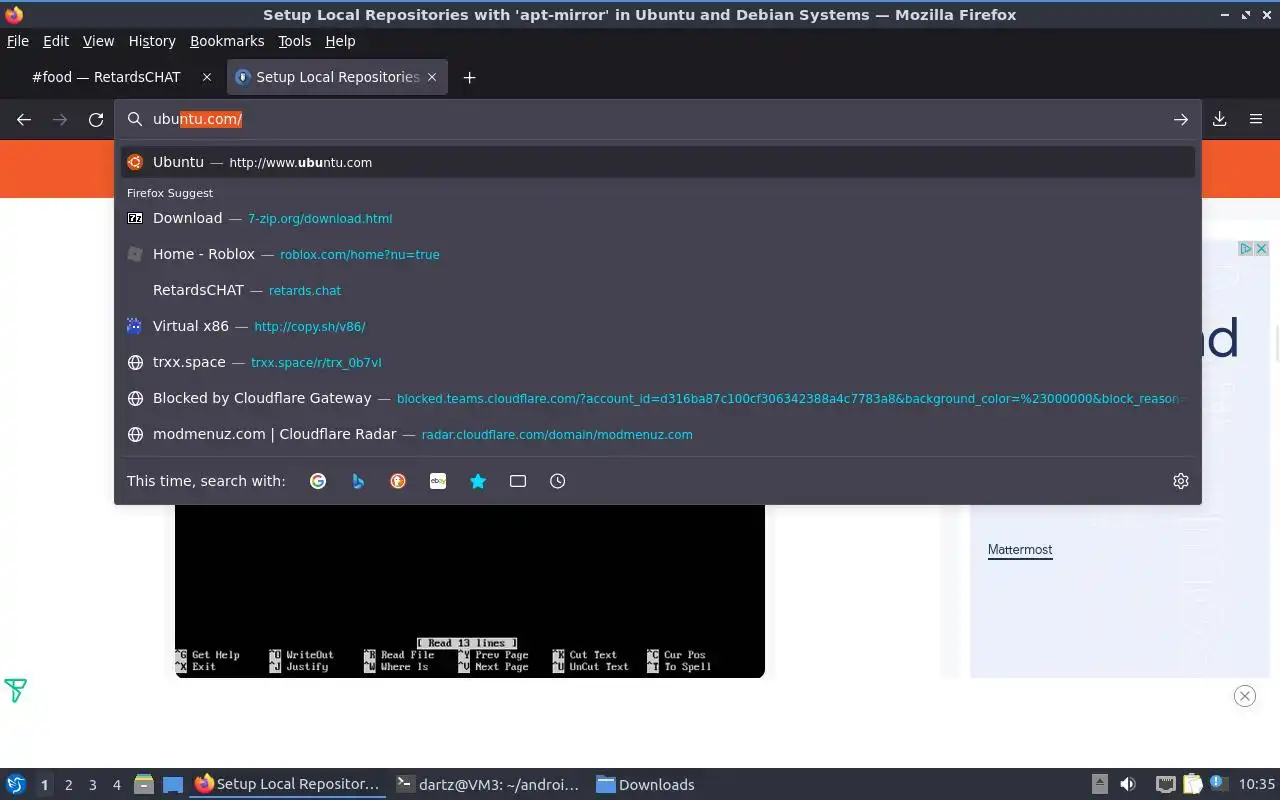Select the 7-zip Download suggestion
The image size is (1280, 800).
pos(658,218)
